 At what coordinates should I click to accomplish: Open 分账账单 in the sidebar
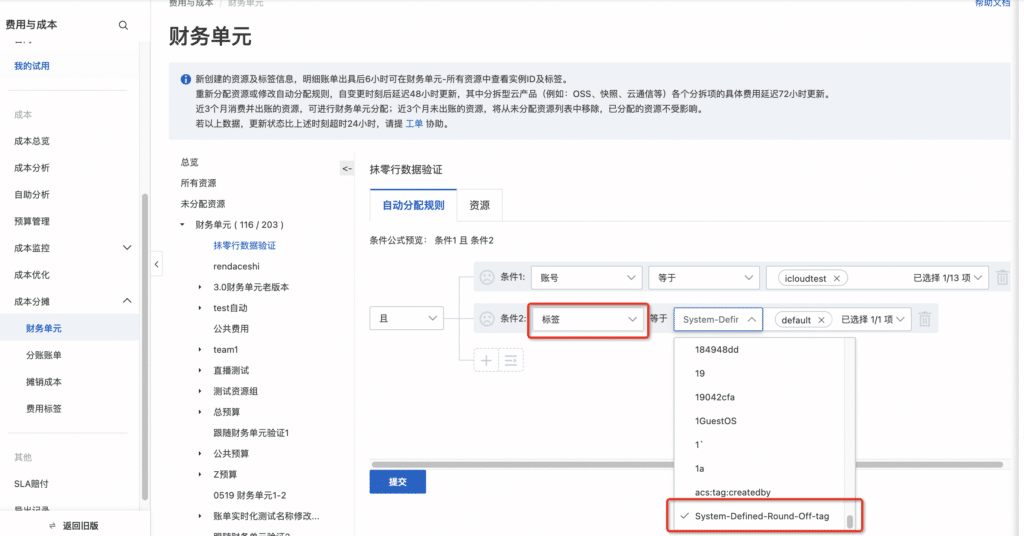[x=44, y=355]
